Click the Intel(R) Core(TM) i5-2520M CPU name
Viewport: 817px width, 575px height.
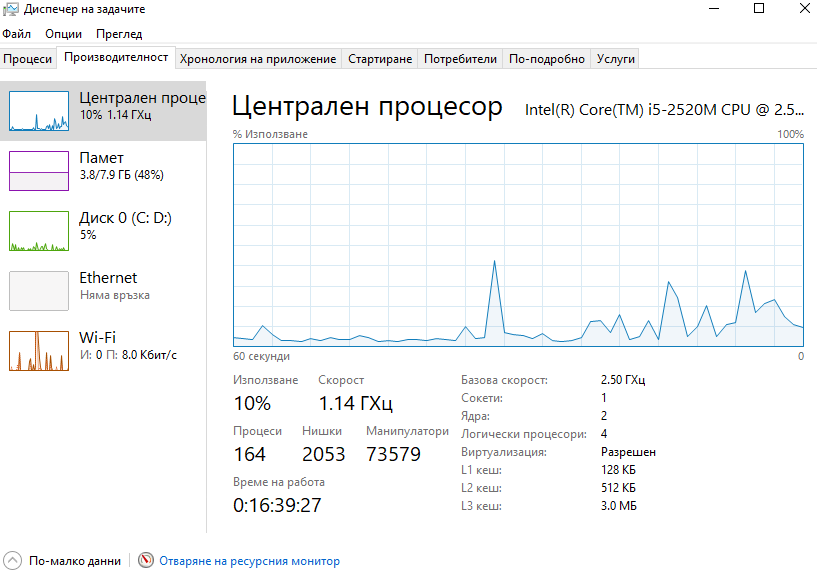[x=664, y=110]
